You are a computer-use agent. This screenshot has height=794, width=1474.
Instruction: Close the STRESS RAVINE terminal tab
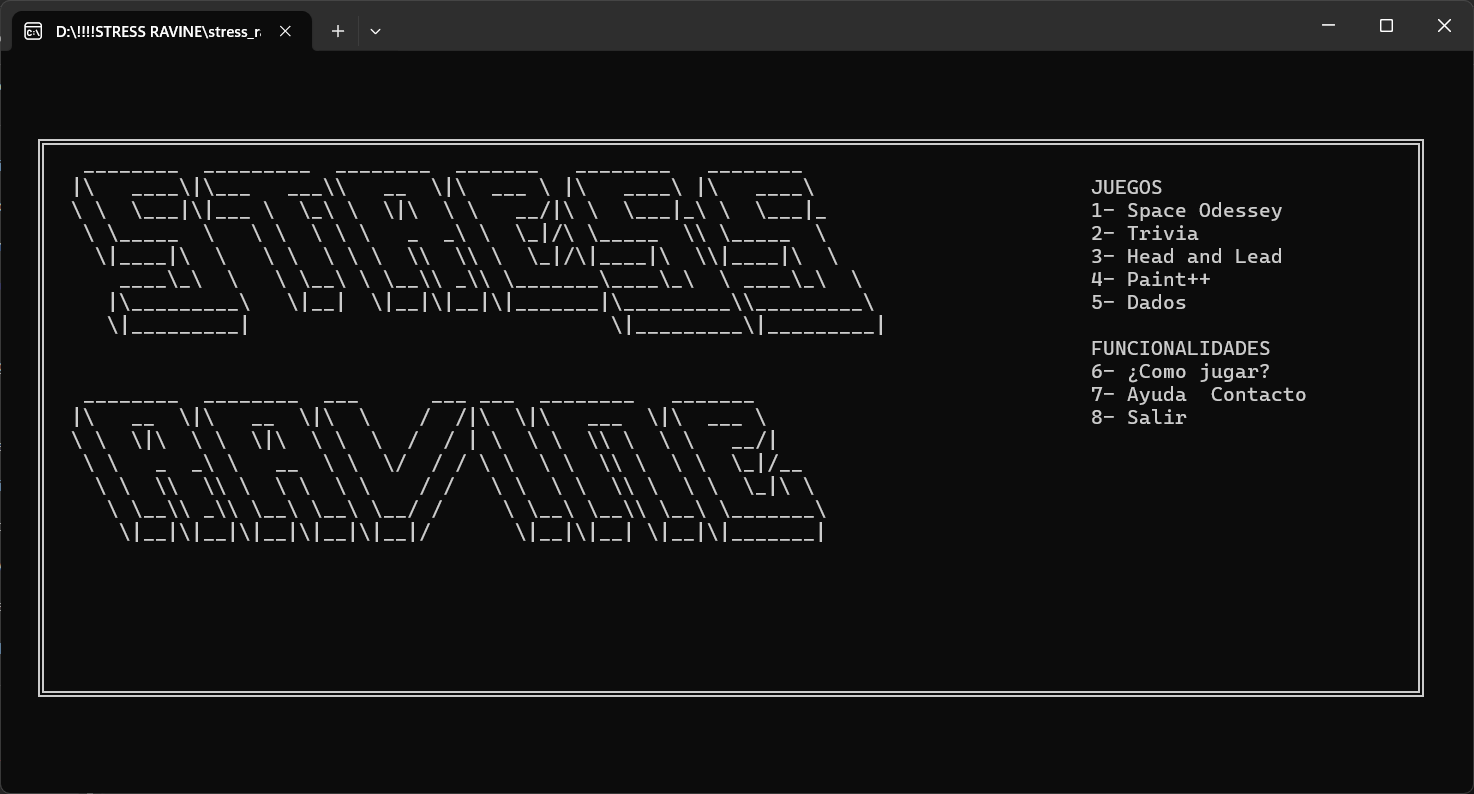click(285, 31)
